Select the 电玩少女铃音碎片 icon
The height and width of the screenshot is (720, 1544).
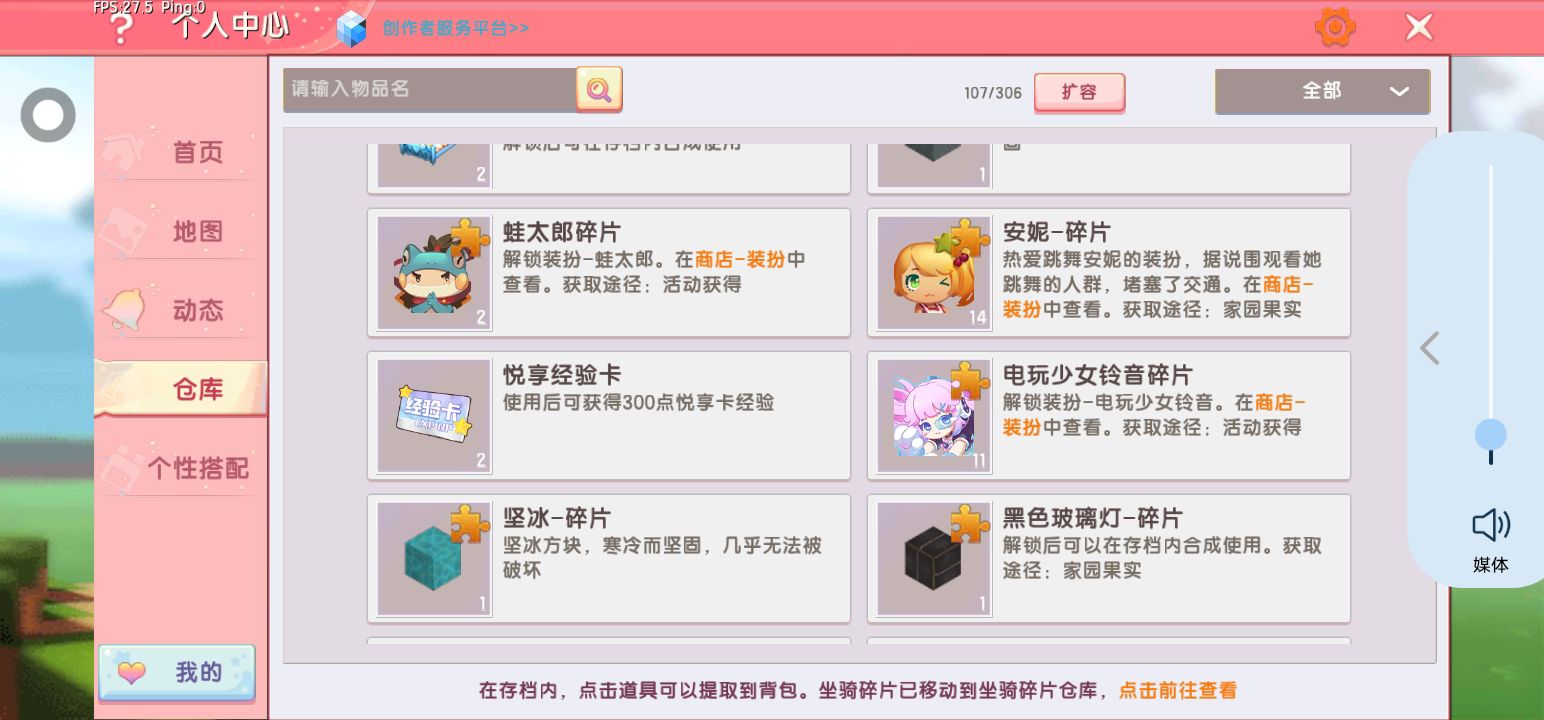[x=934, y=416]
